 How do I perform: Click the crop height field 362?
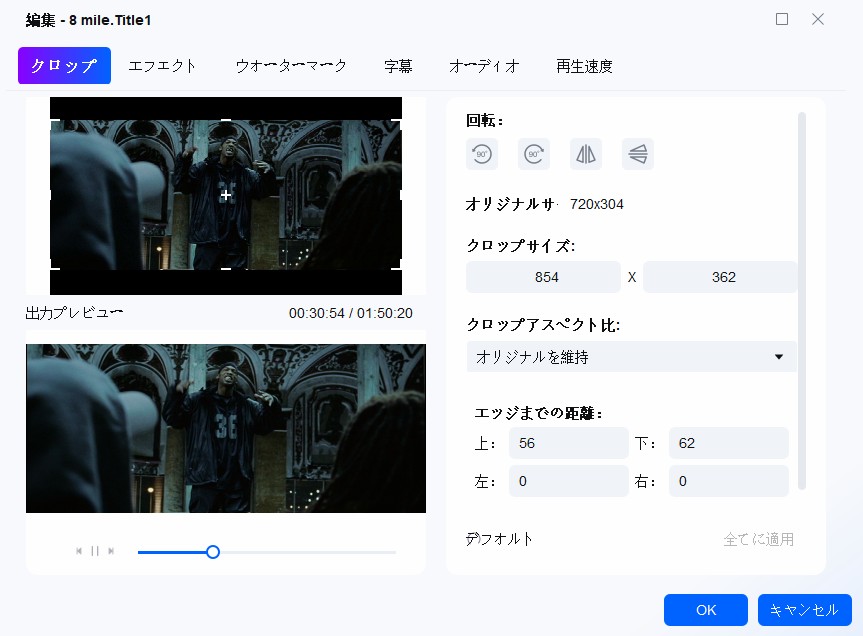(x=720, y=277)
